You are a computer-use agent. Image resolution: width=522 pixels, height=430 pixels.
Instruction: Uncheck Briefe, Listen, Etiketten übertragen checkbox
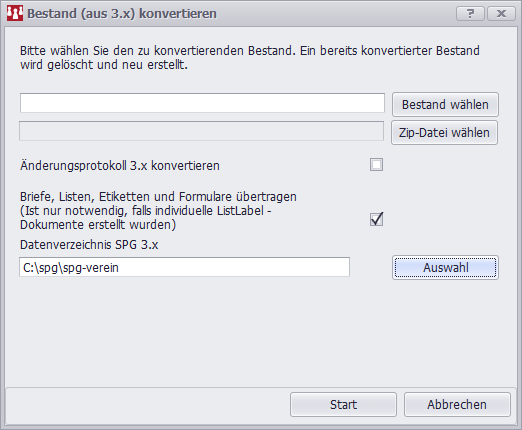(x=376, y=219)
